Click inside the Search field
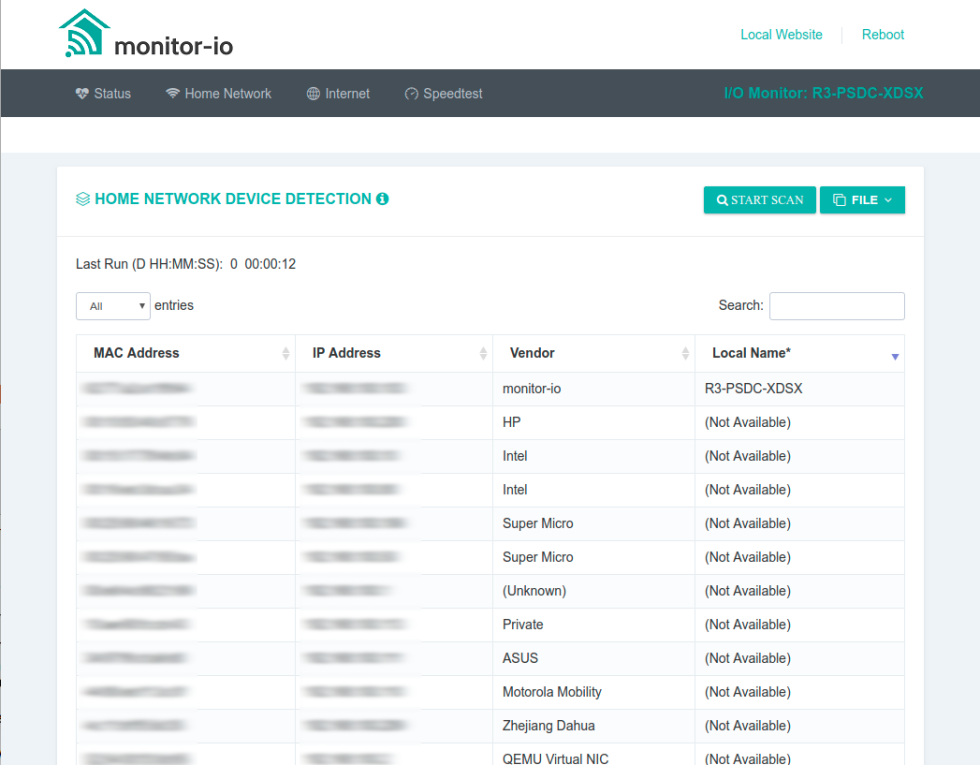 (836, 305)
